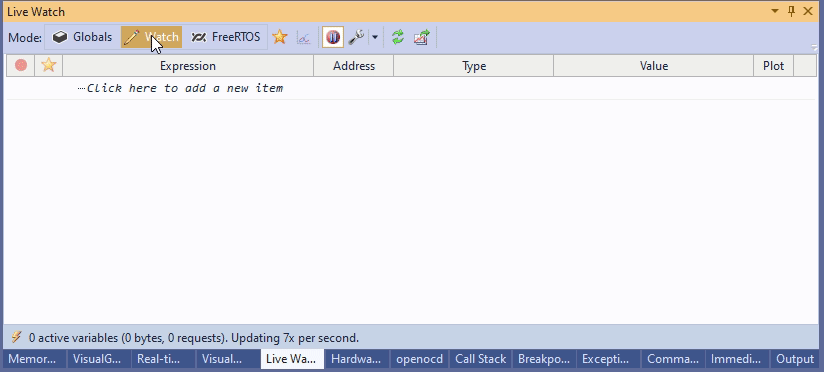Toggle the red pause updates button

point(333,37)
